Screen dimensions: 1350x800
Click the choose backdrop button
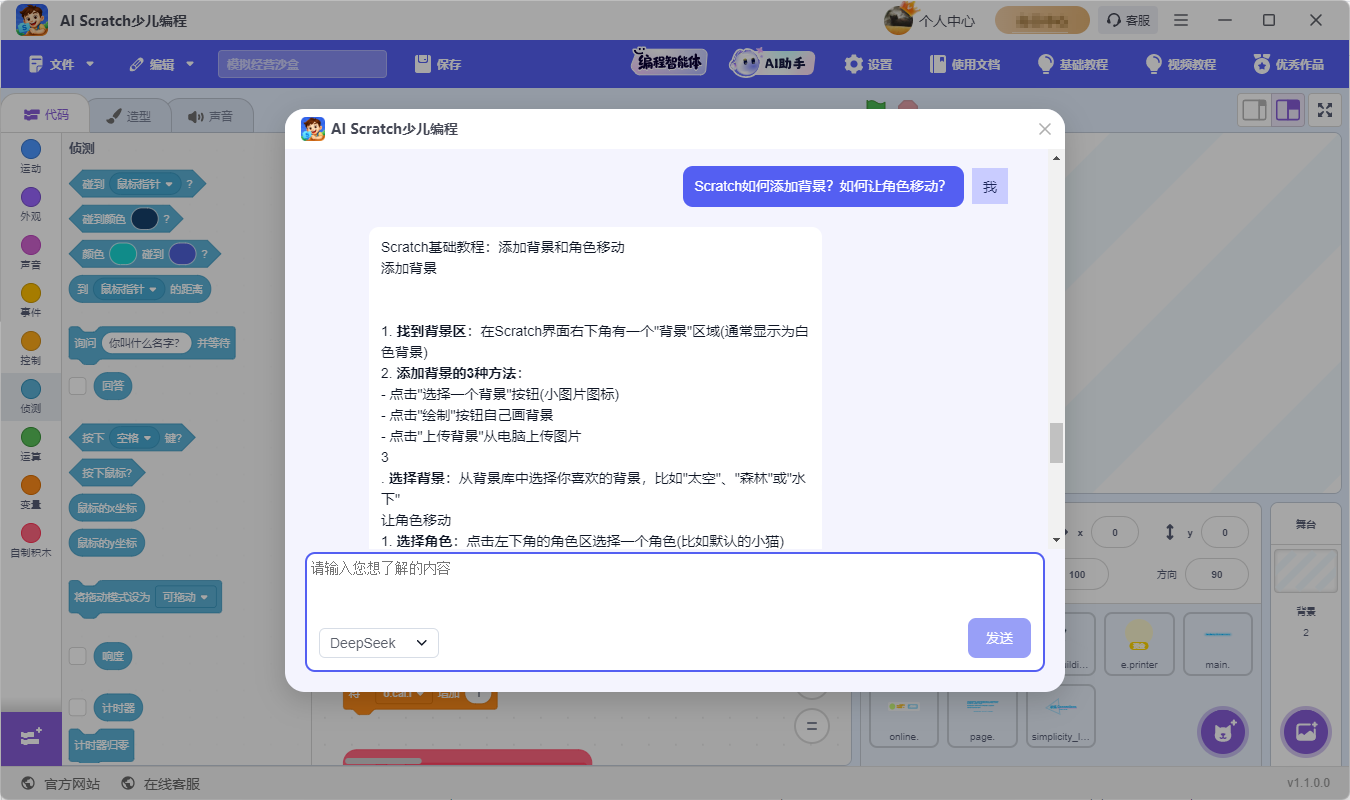[1305, 732]
